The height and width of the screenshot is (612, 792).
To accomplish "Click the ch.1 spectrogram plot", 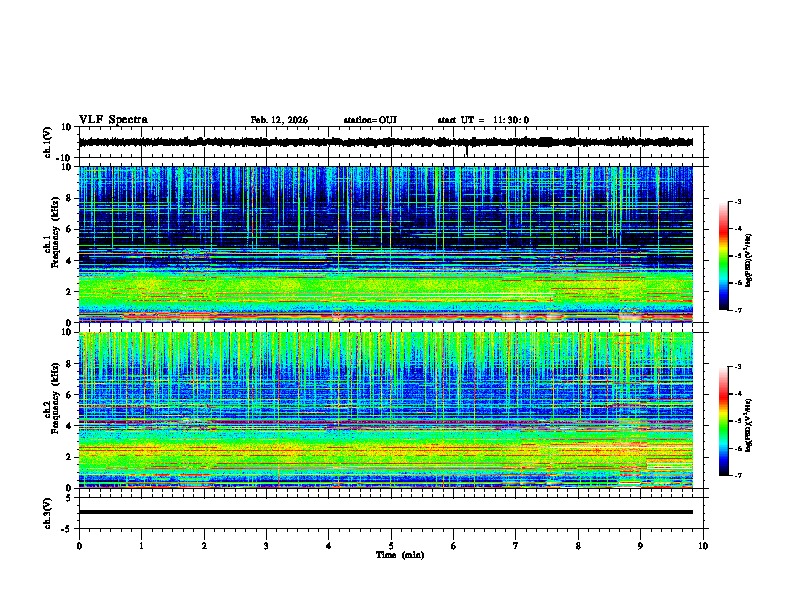I will 385,244.
